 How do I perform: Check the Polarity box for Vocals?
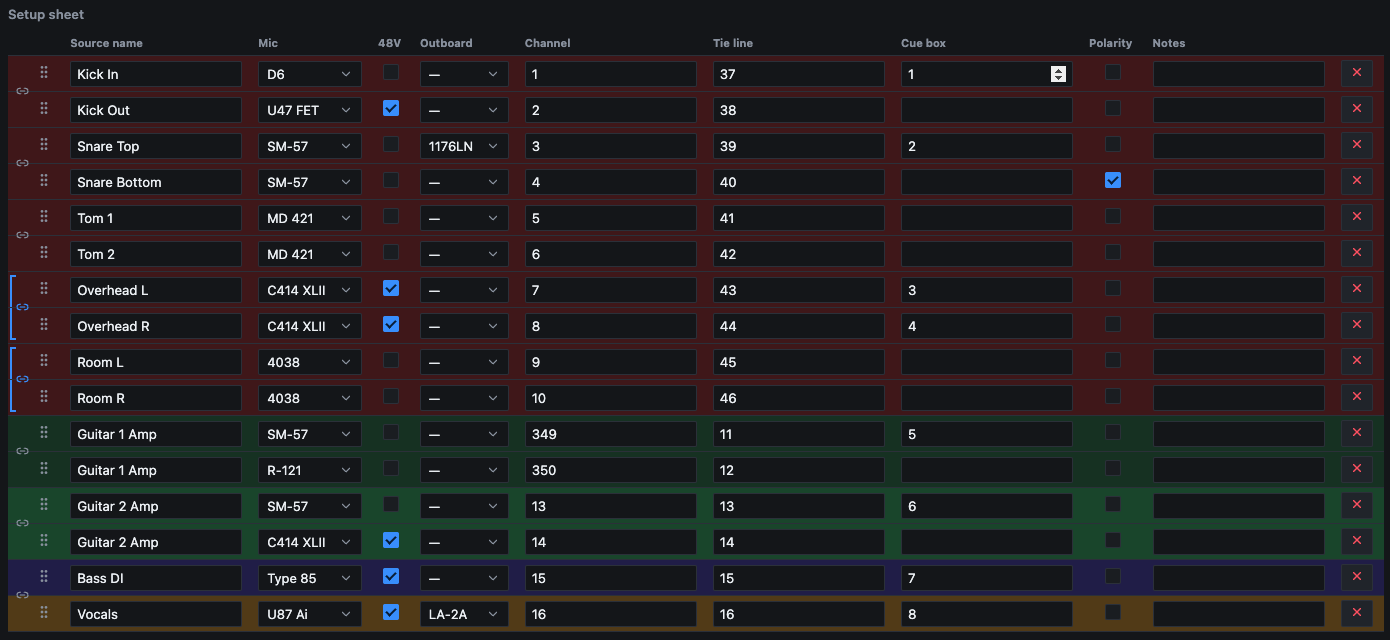1113,612
